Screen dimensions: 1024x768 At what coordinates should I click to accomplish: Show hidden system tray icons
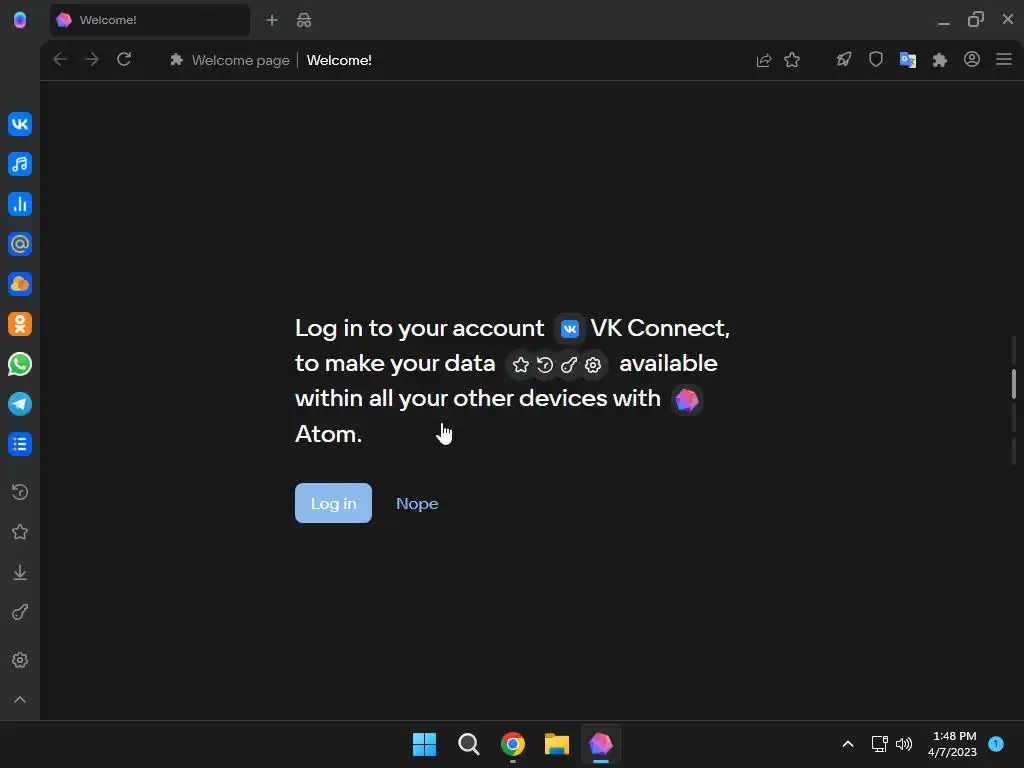point(848,744)
